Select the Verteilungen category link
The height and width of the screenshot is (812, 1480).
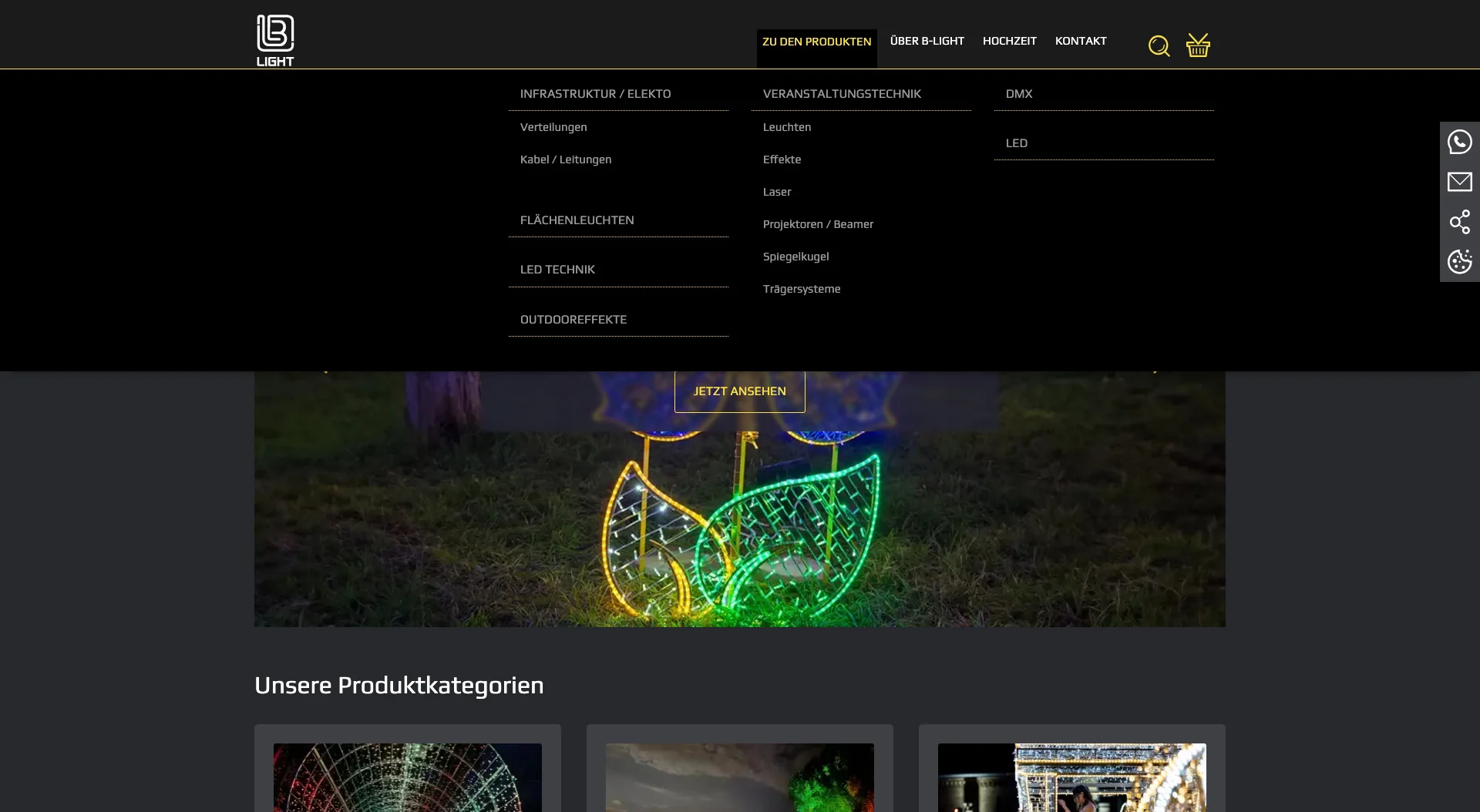coord(553,127)
